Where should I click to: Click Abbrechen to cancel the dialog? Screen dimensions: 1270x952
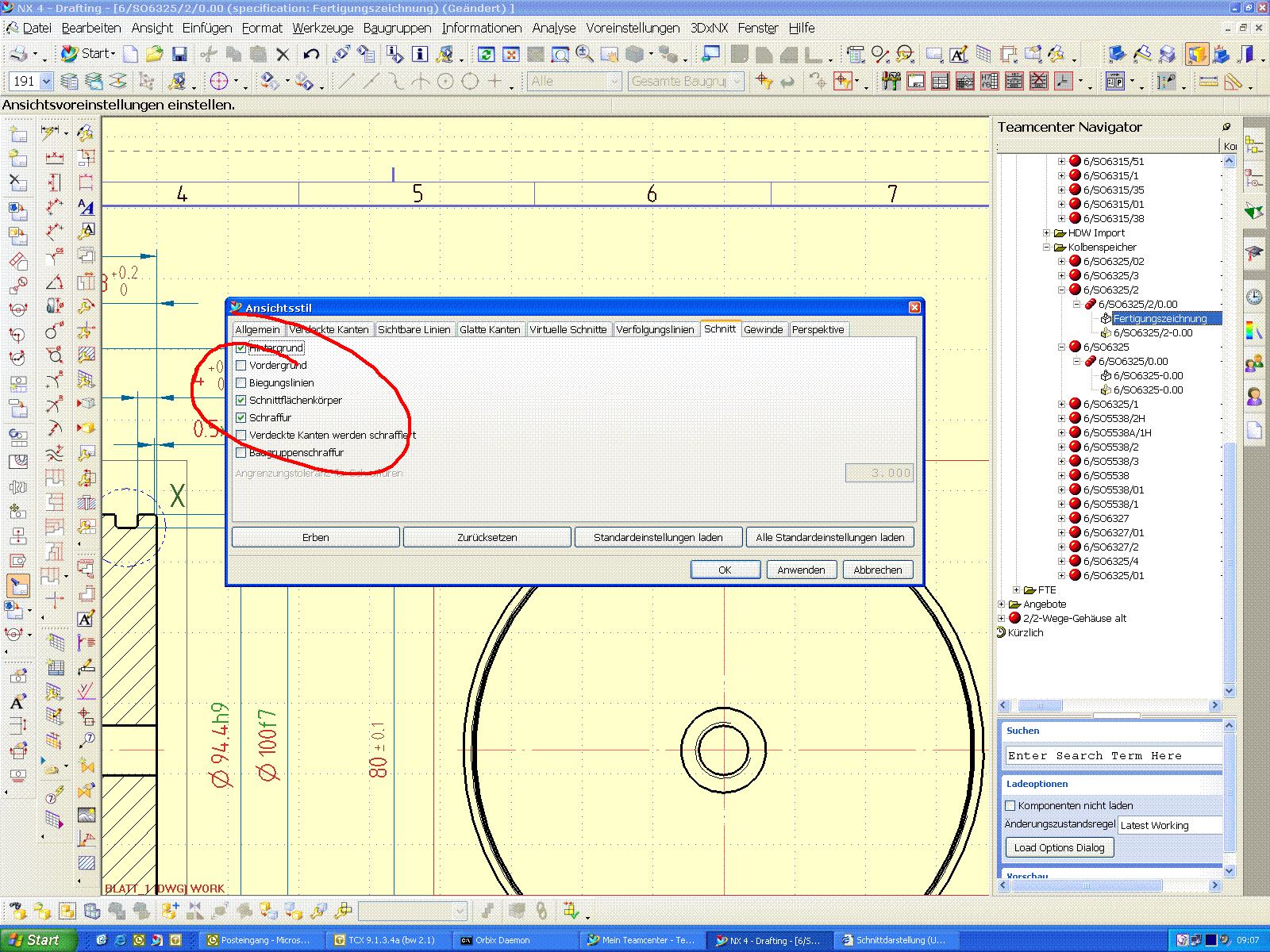point(878,570)
